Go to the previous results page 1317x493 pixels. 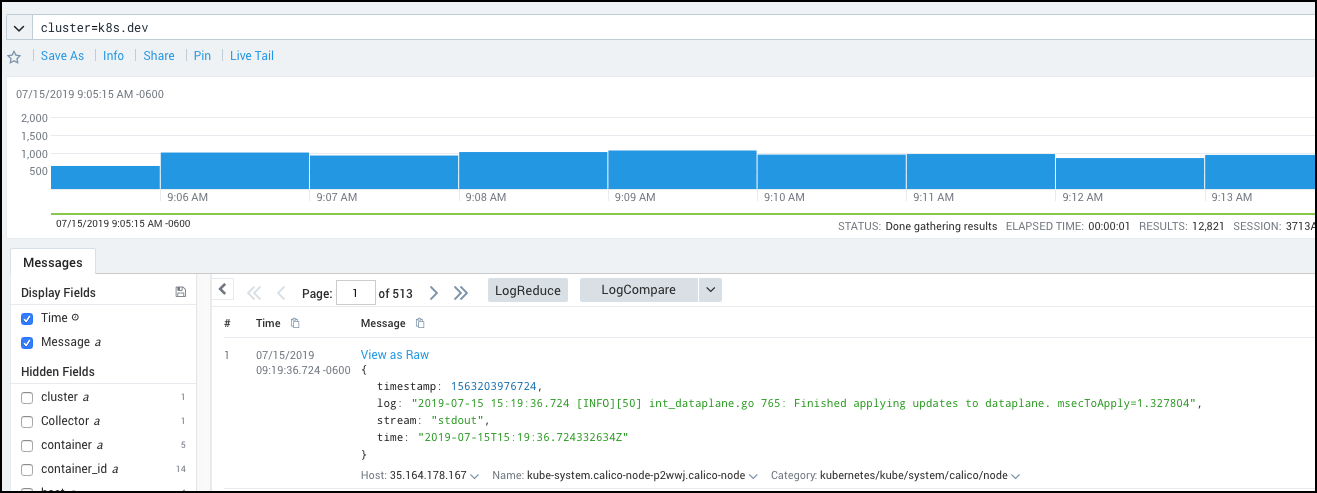click(281, 293)
